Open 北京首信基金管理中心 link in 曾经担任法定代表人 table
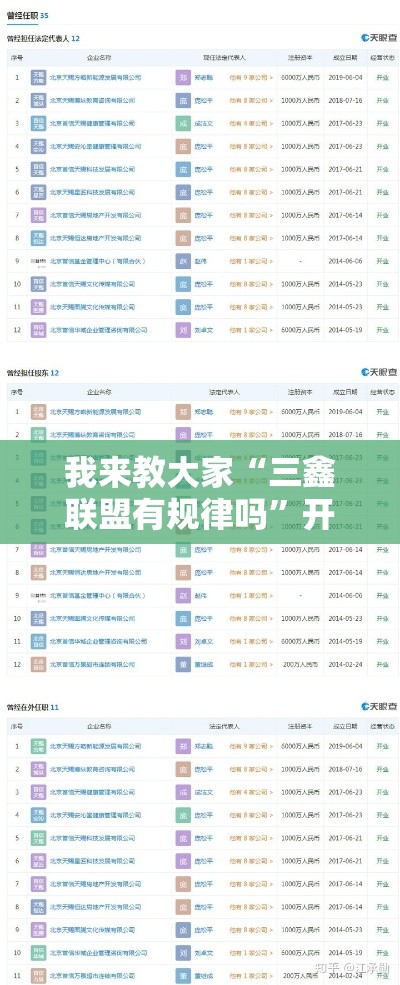 click(97, 261)
